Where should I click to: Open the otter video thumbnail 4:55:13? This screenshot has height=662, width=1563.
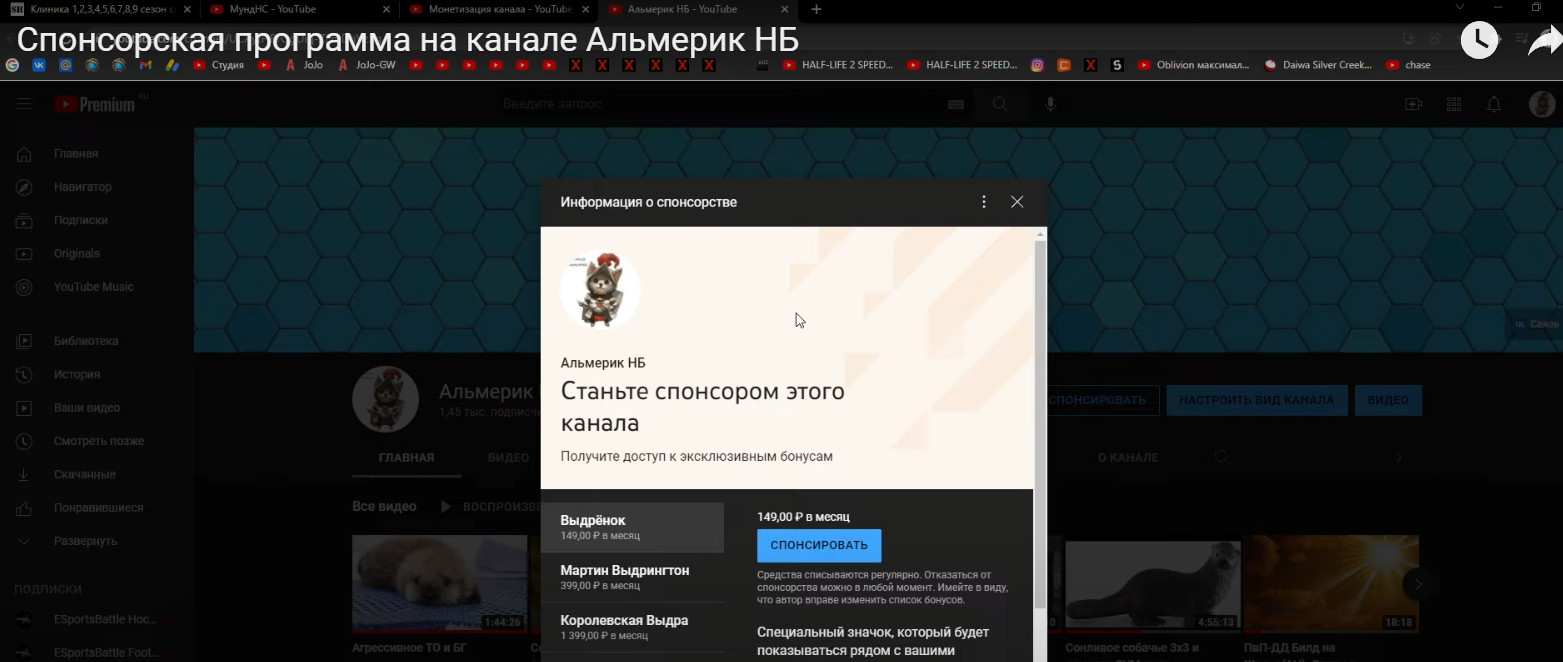(1153, 587)
